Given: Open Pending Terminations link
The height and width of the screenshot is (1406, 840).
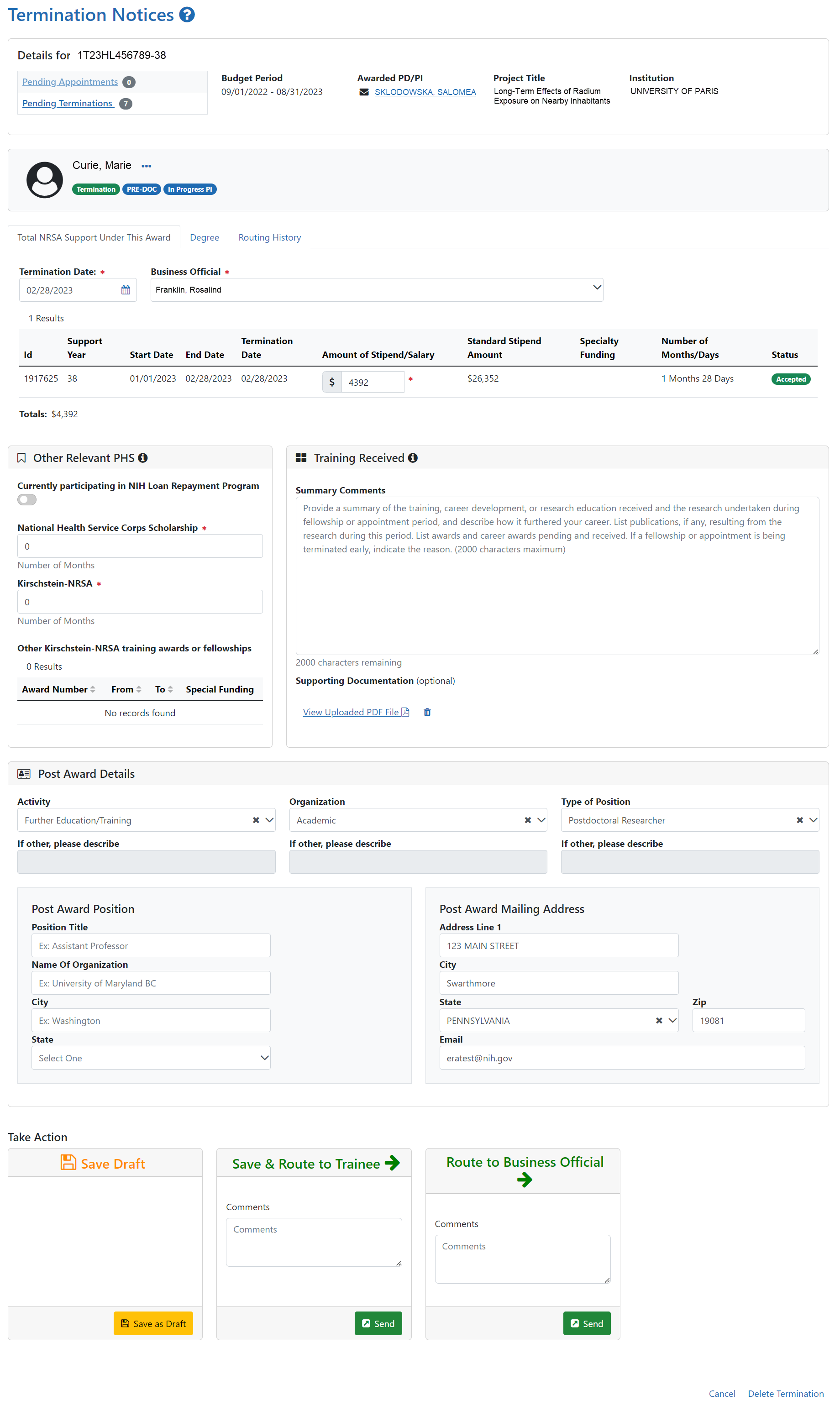Looking at the screenshot, I should (68, 104).
